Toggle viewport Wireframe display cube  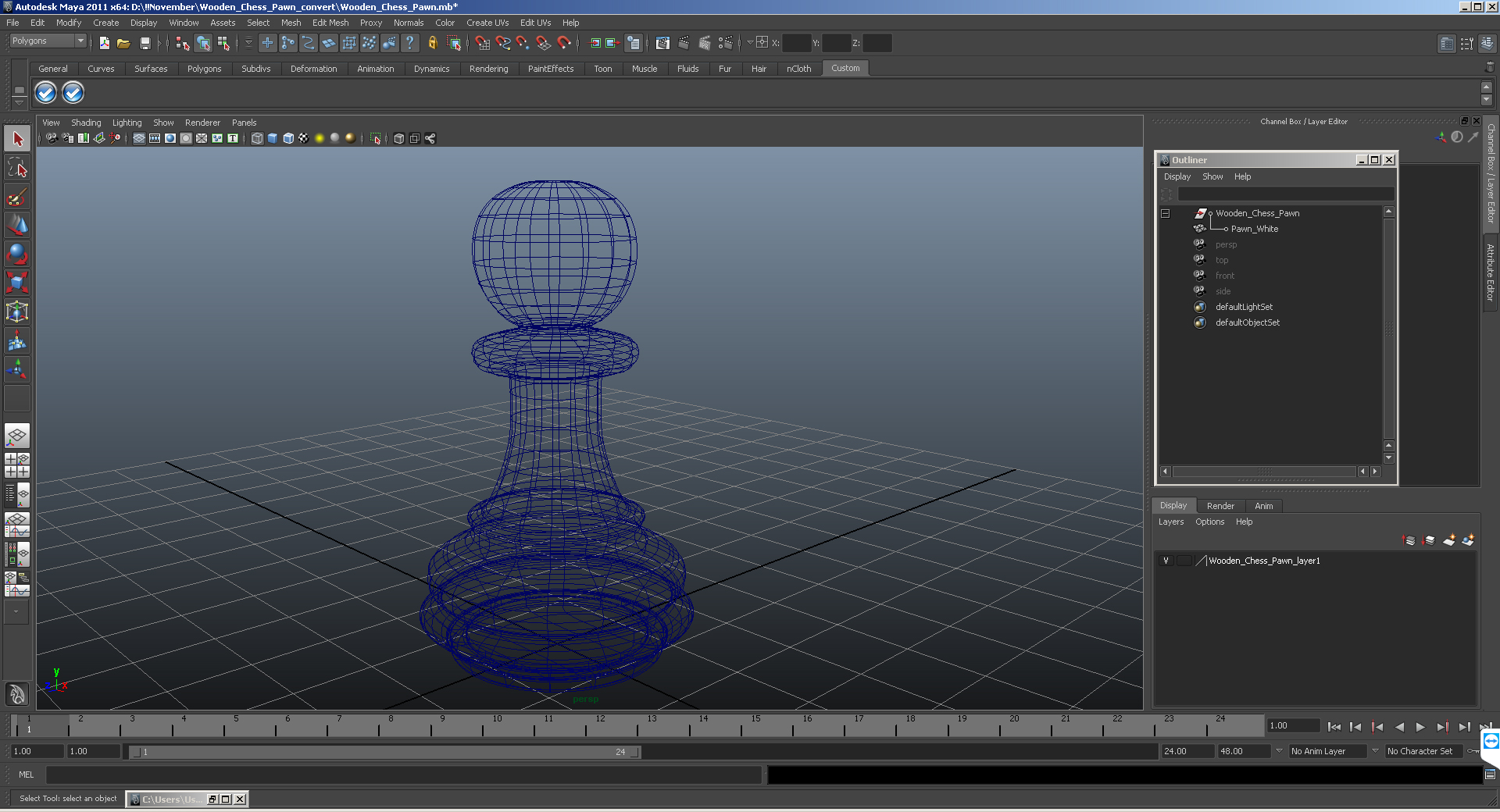pyautogui.click(x=257, y=138)
